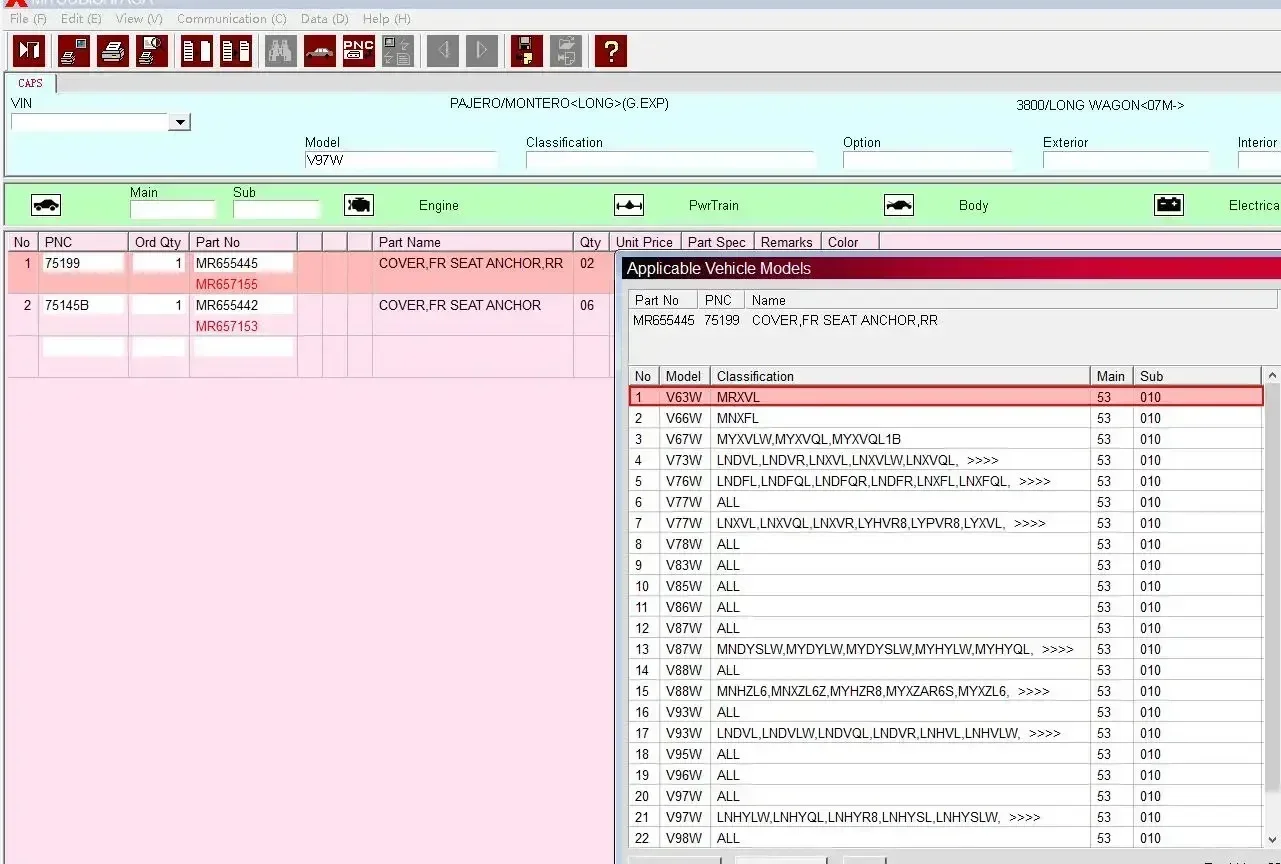Viewport: 1281px width, 864px height.
Task: Click the Main group number field
Action: coord(172,209)
